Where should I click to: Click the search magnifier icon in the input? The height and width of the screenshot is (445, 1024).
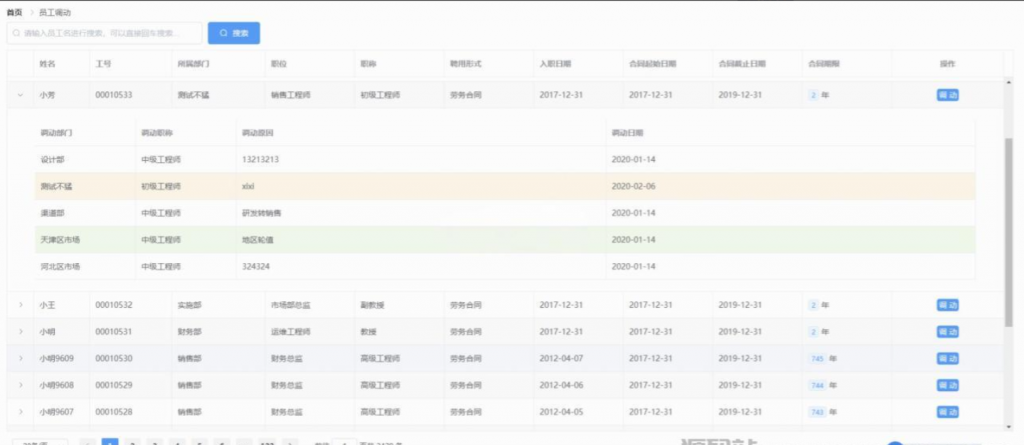(x=16, y=33)
